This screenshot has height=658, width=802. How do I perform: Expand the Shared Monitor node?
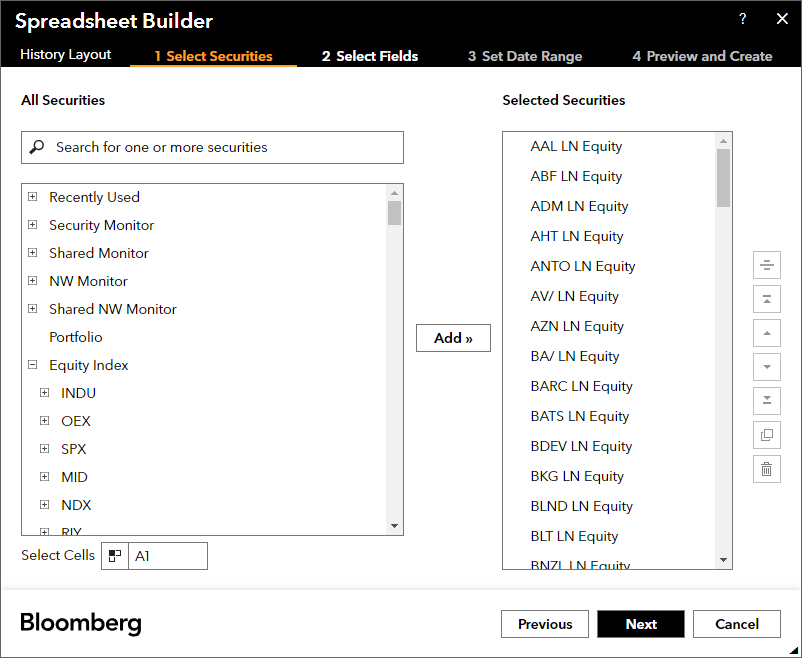[33, 252]
